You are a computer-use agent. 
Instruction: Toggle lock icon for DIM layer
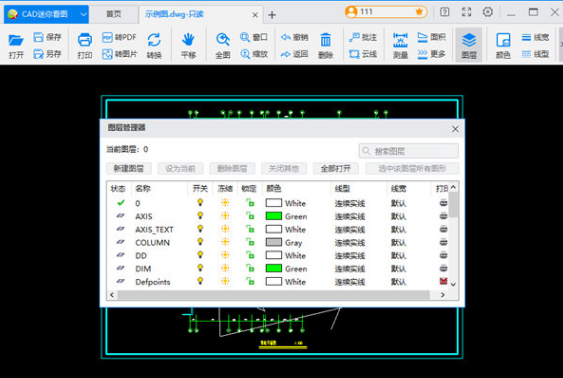point(250,268)
